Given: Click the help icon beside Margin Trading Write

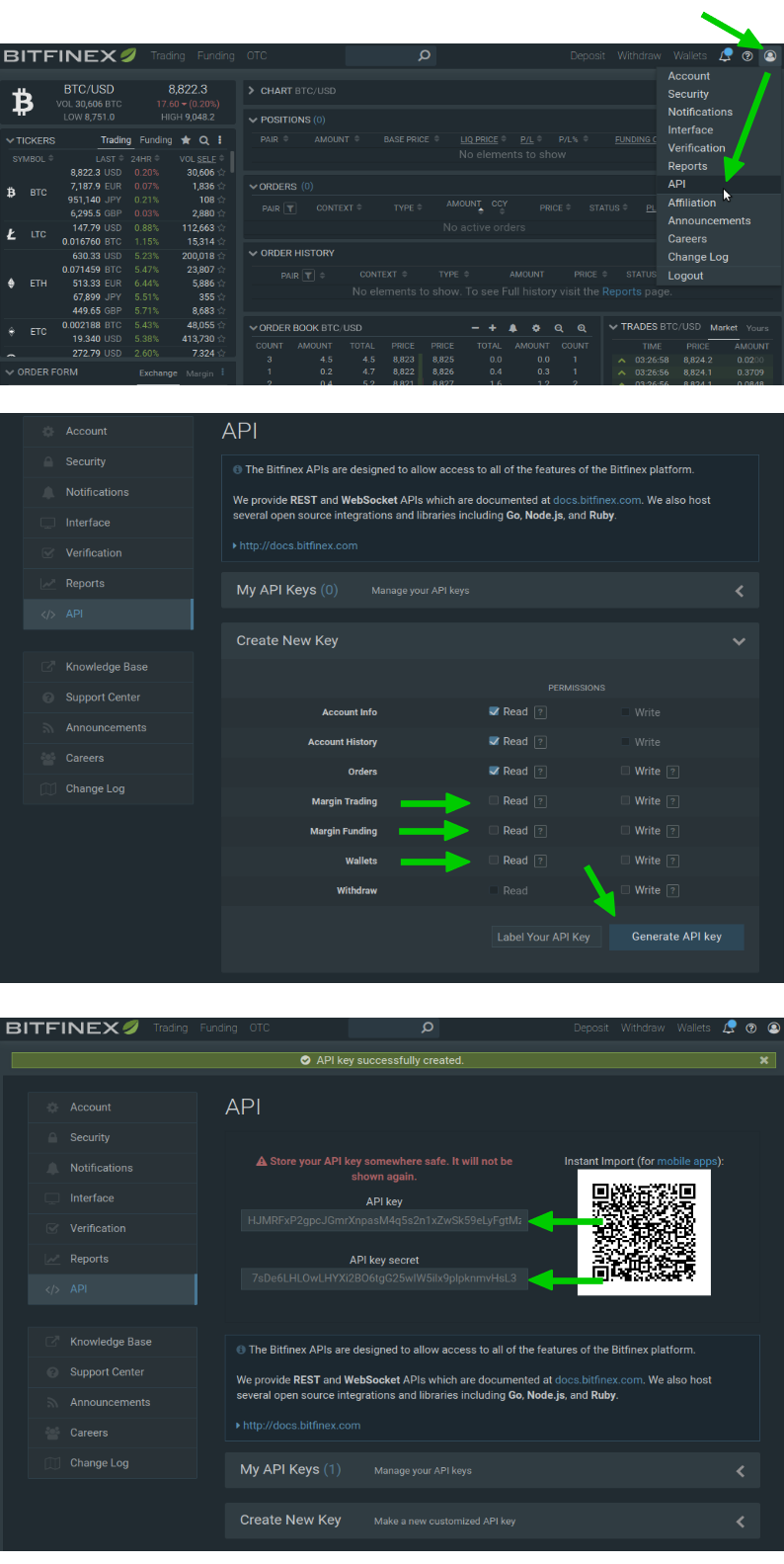Looking at the screenshot, I should (672, 801).
